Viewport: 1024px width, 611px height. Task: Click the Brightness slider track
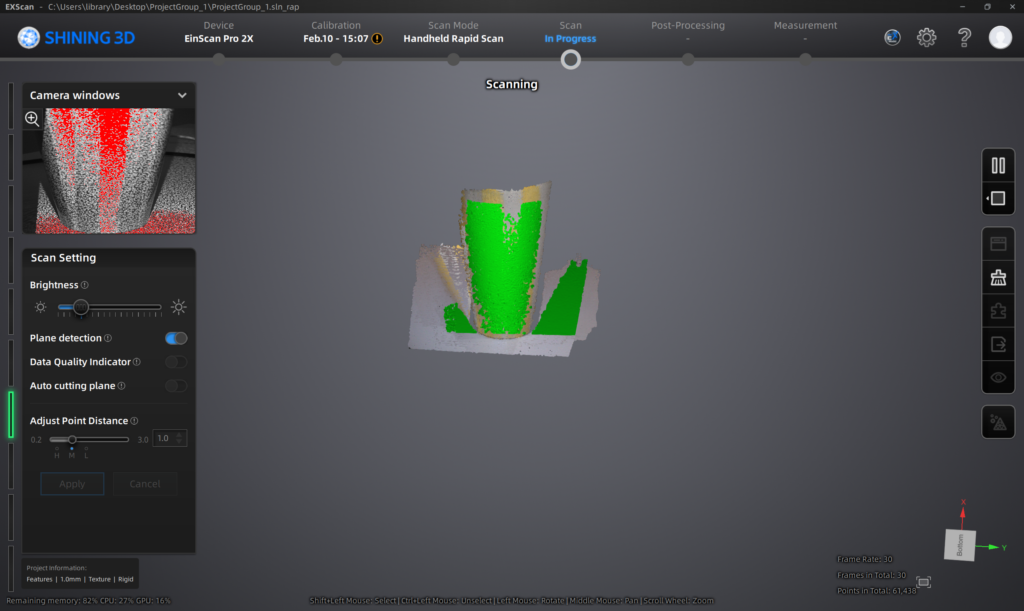click(x=120, y=307)
